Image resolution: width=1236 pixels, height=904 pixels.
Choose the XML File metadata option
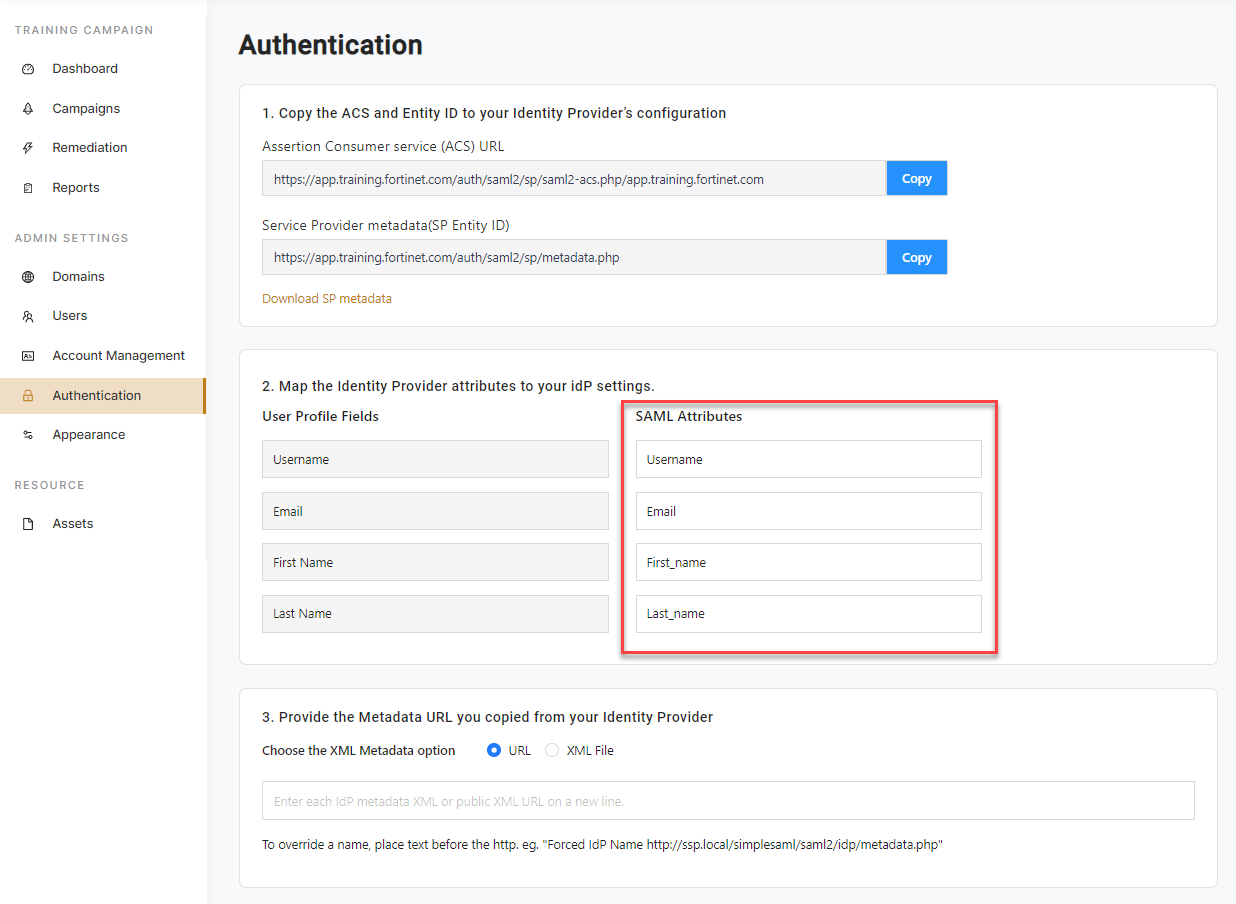pyautogui.click(x=551, y=750)
